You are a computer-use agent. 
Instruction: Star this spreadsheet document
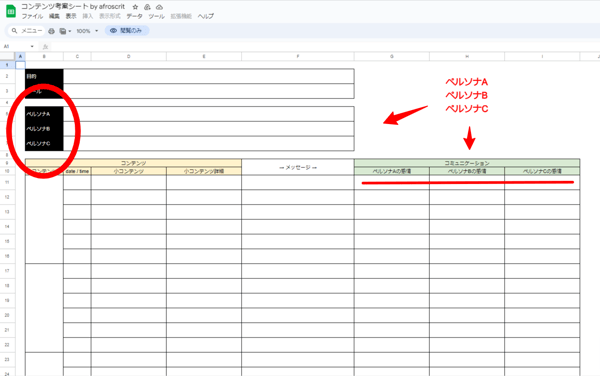[135, 7]
